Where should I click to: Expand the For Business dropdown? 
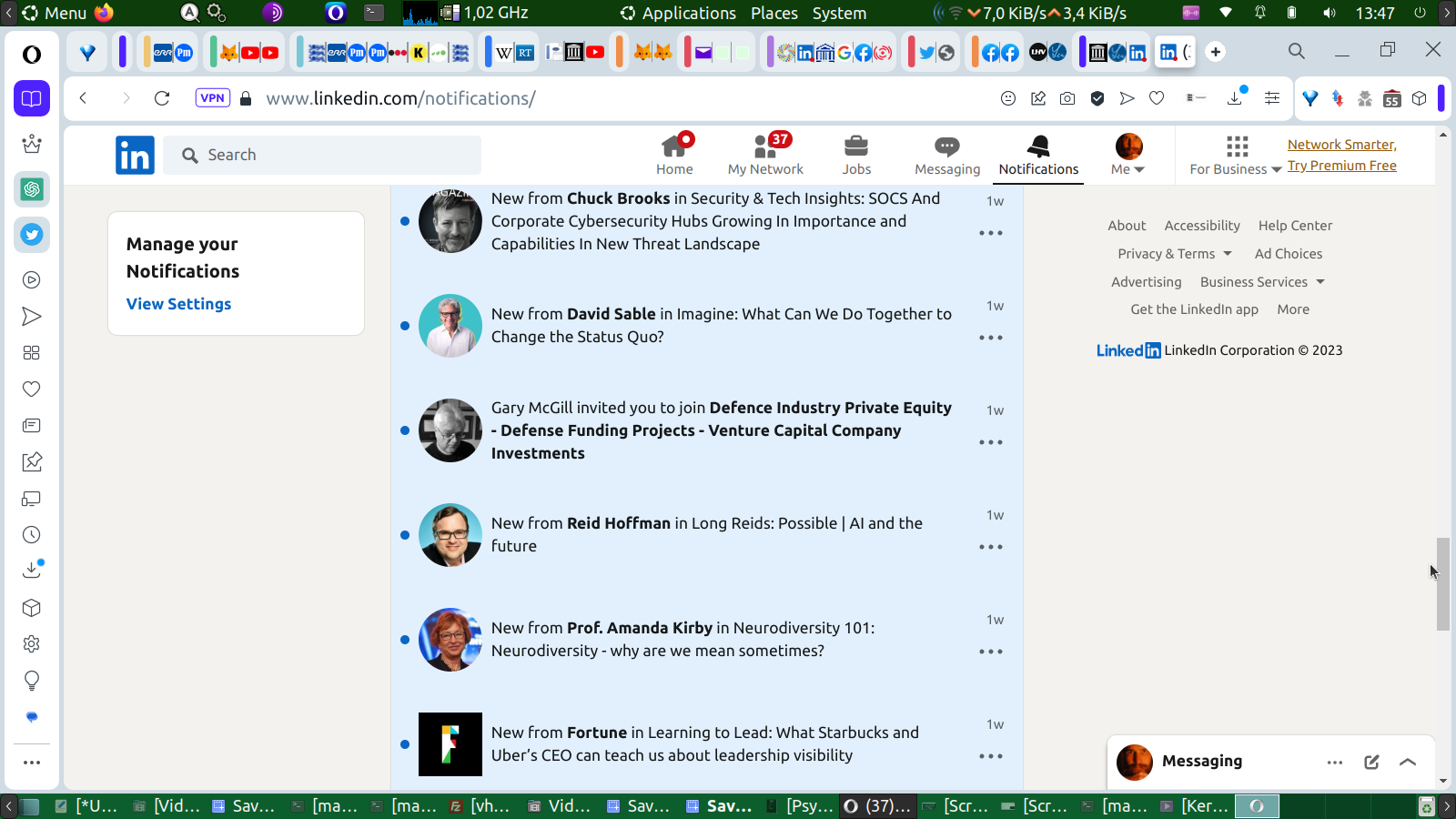coord(1236,155)
